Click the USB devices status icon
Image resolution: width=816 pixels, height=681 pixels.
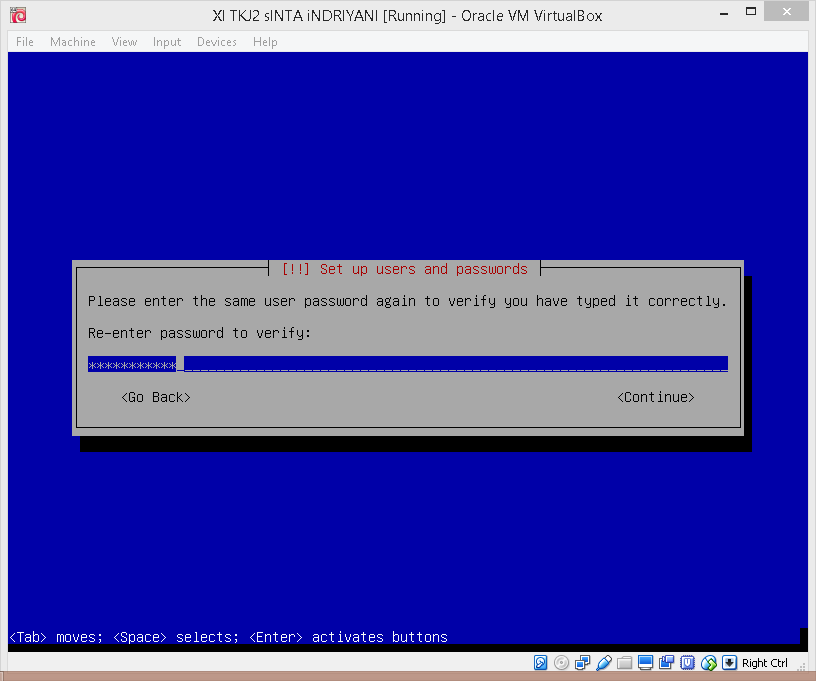pyautogui.click(x=604, y=663)
